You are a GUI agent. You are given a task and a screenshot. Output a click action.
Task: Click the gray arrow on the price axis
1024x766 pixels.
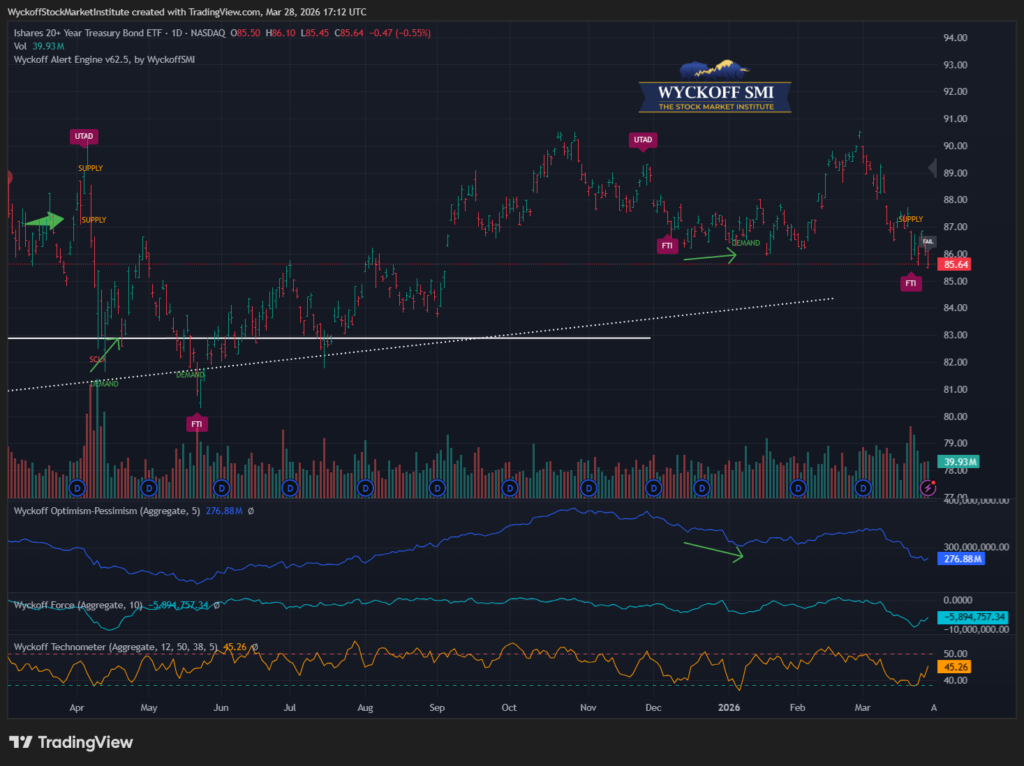click(x=935, y=169)
